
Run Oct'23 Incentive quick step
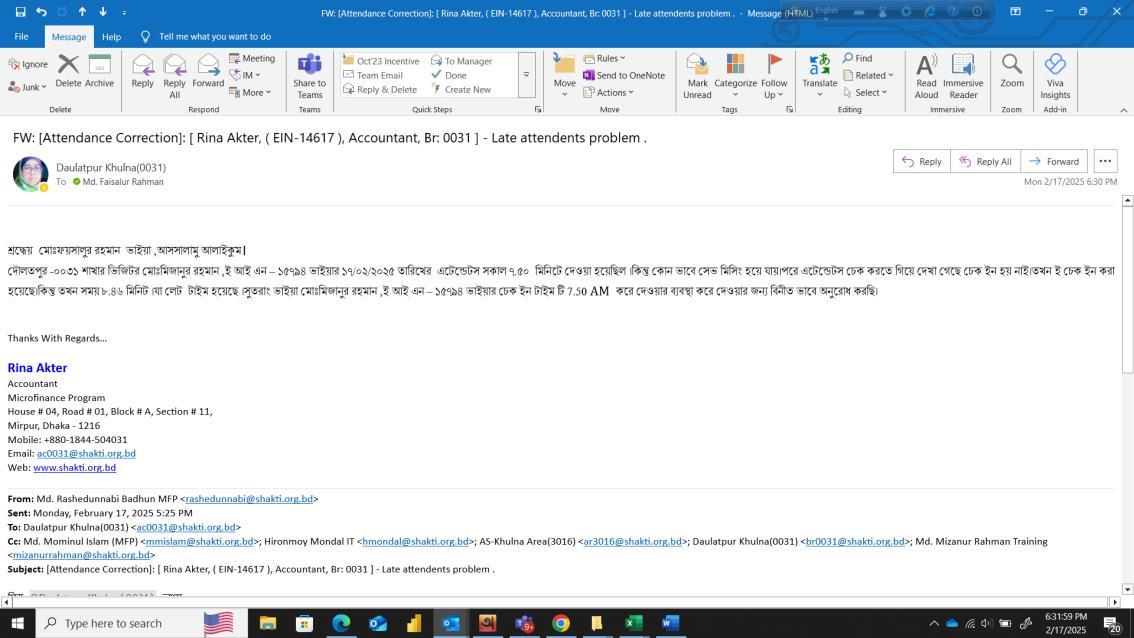(381, 61)
